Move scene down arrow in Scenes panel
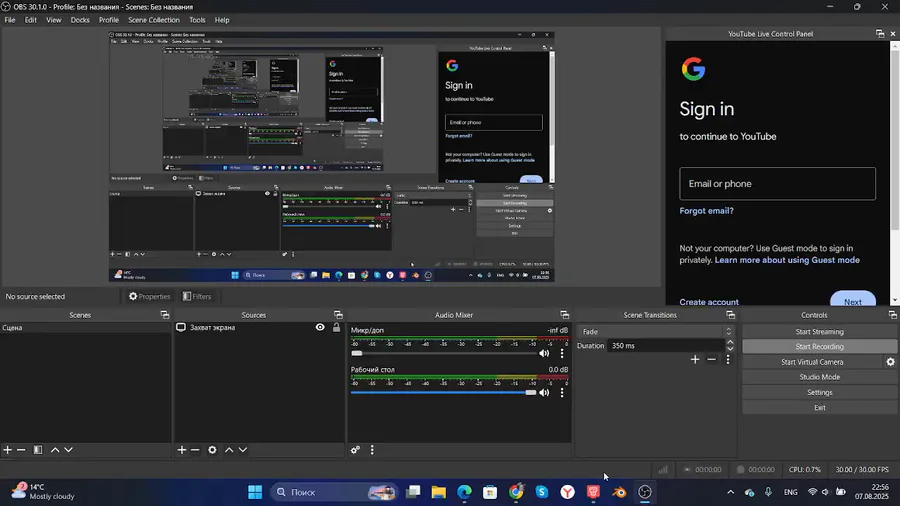The image size is (900, 506). coord(68,450)
